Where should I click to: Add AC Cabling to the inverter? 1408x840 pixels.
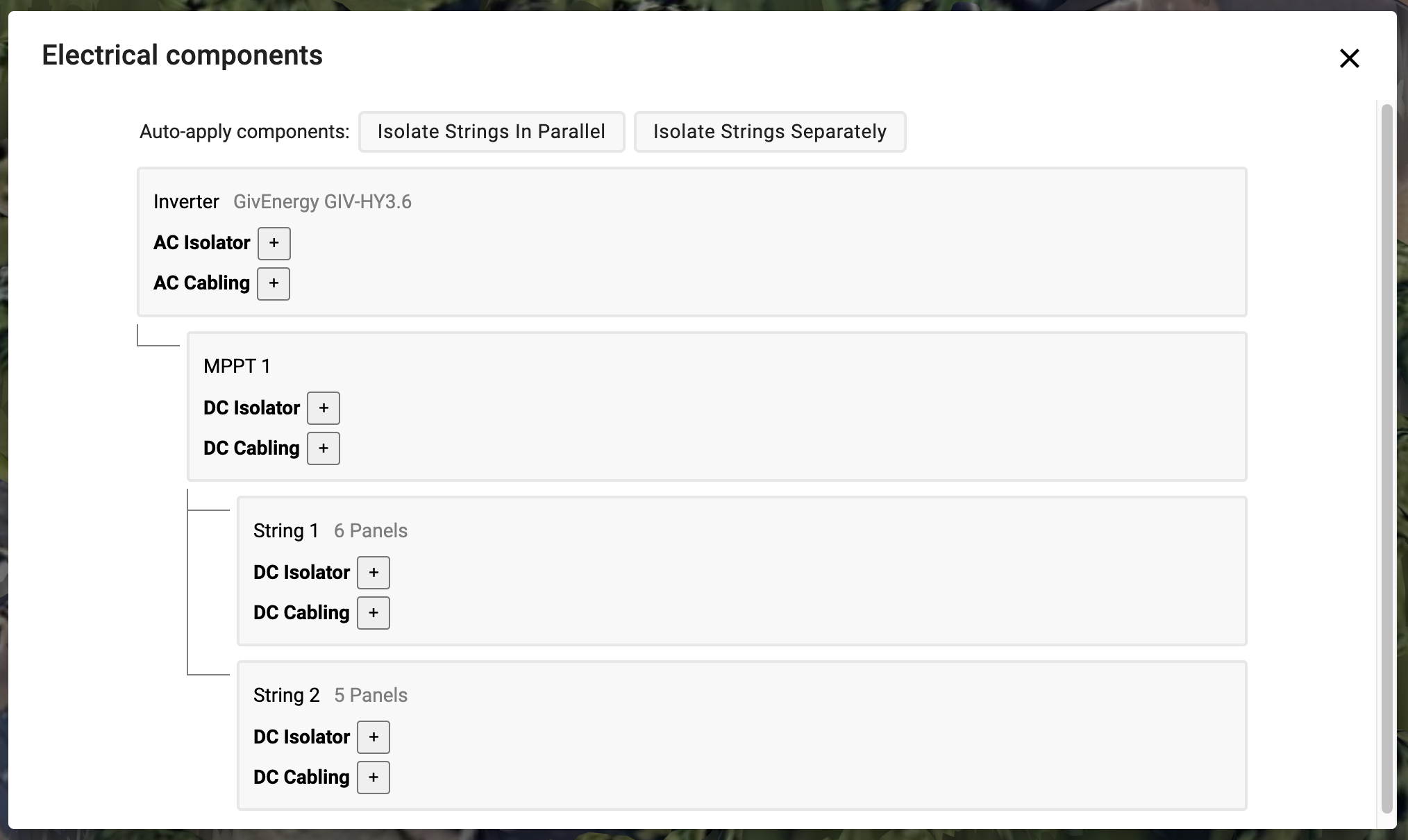pyautogui.click(x=274, y=283)
